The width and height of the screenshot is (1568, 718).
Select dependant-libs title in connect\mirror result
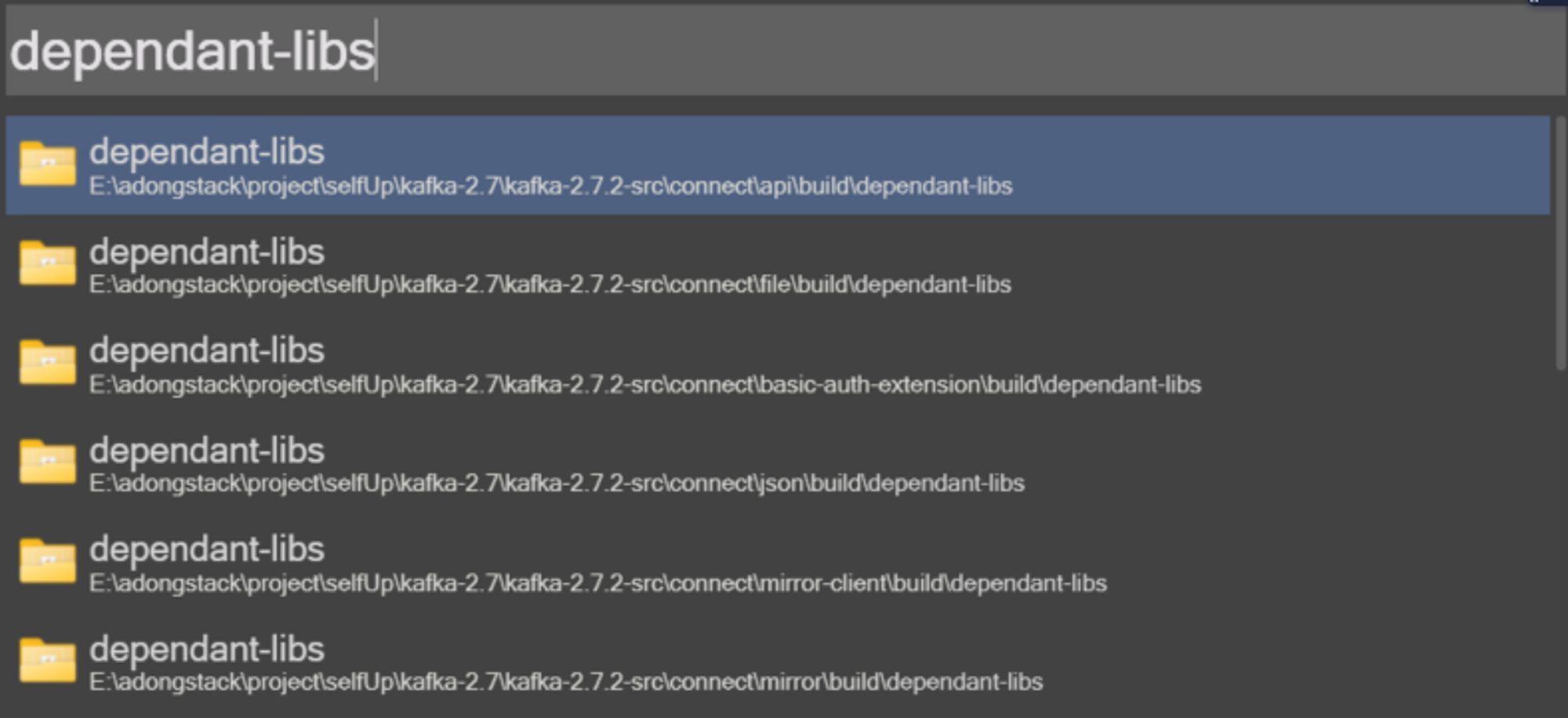(207, 650)
